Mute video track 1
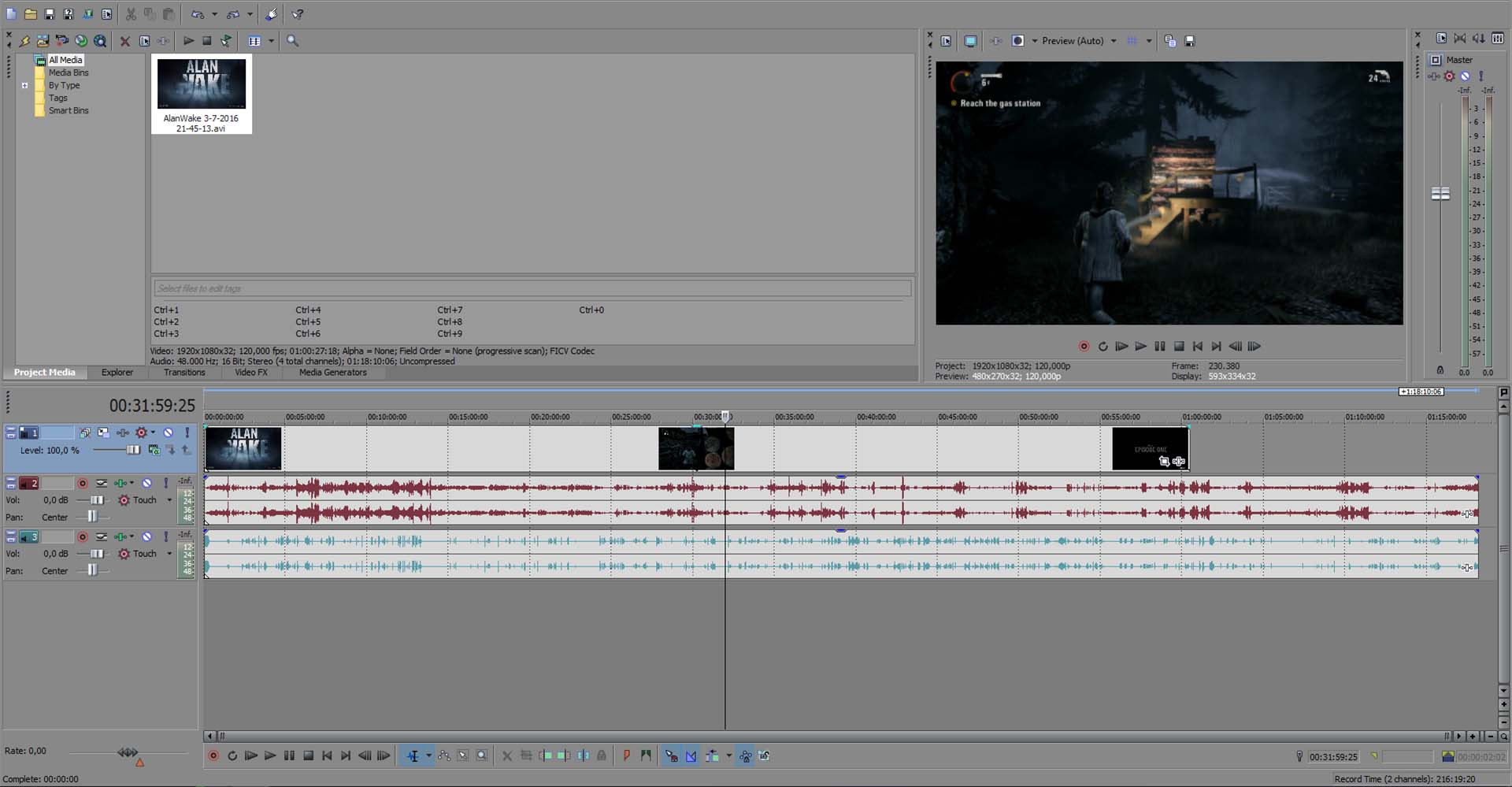The image size is (1512, 787). tap(168, 432)
